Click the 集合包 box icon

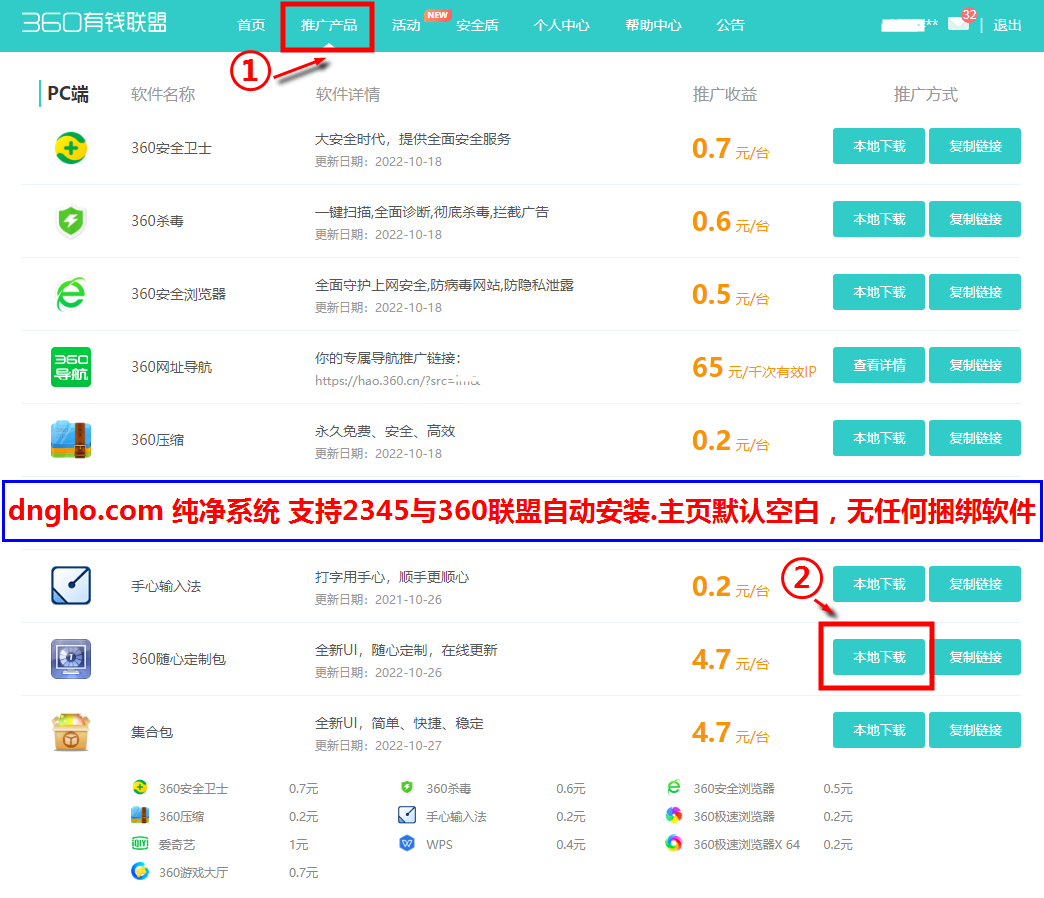[71, 732]
